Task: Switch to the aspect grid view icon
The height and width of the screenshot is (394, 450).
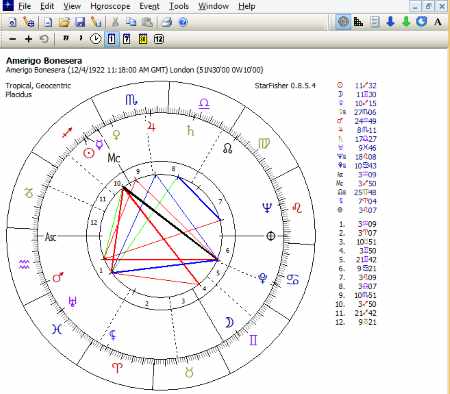Action: [359, 22]
